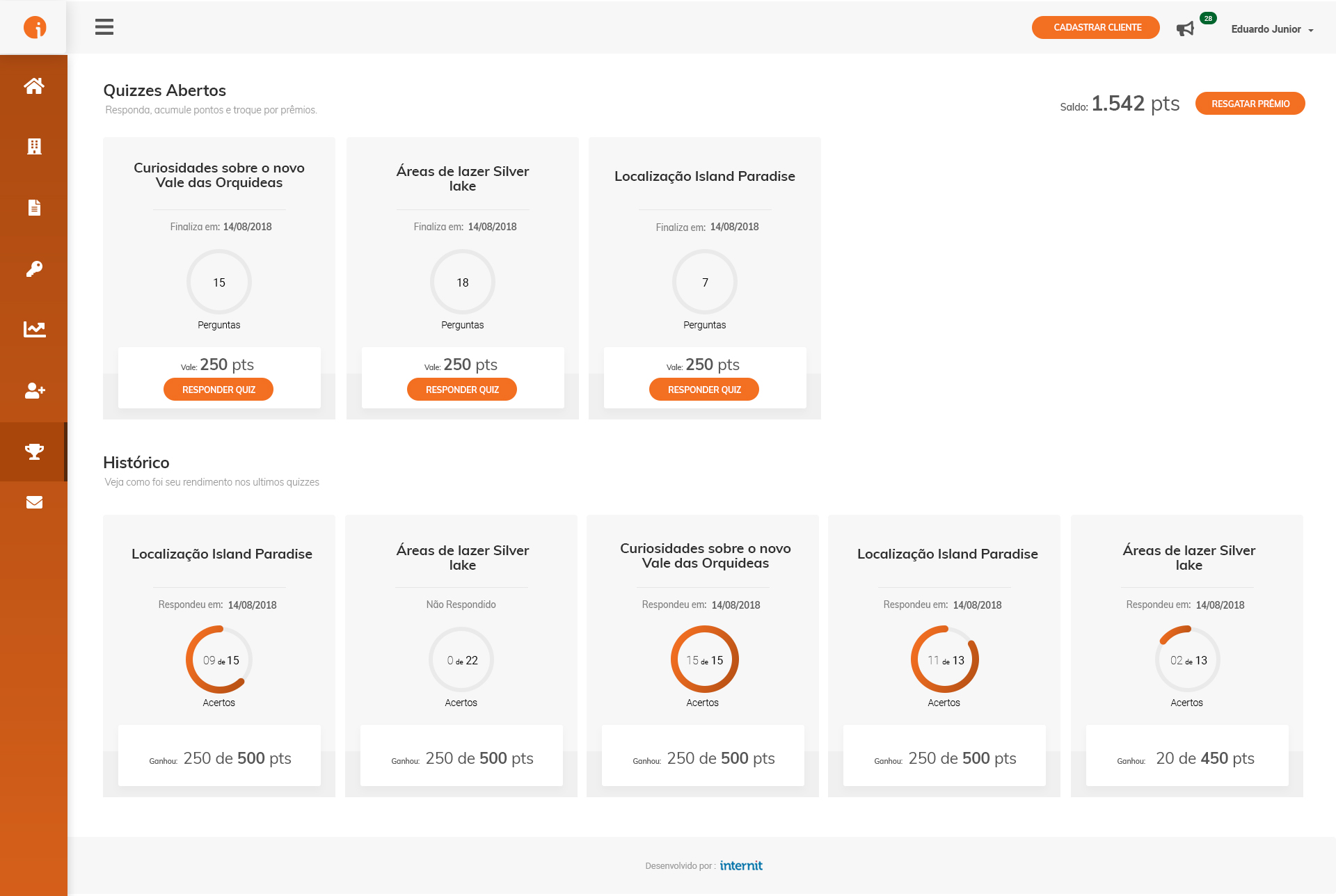Screen dimensions: 1336x896
Task: Click the orange logo icon
Action: point(34,27)
